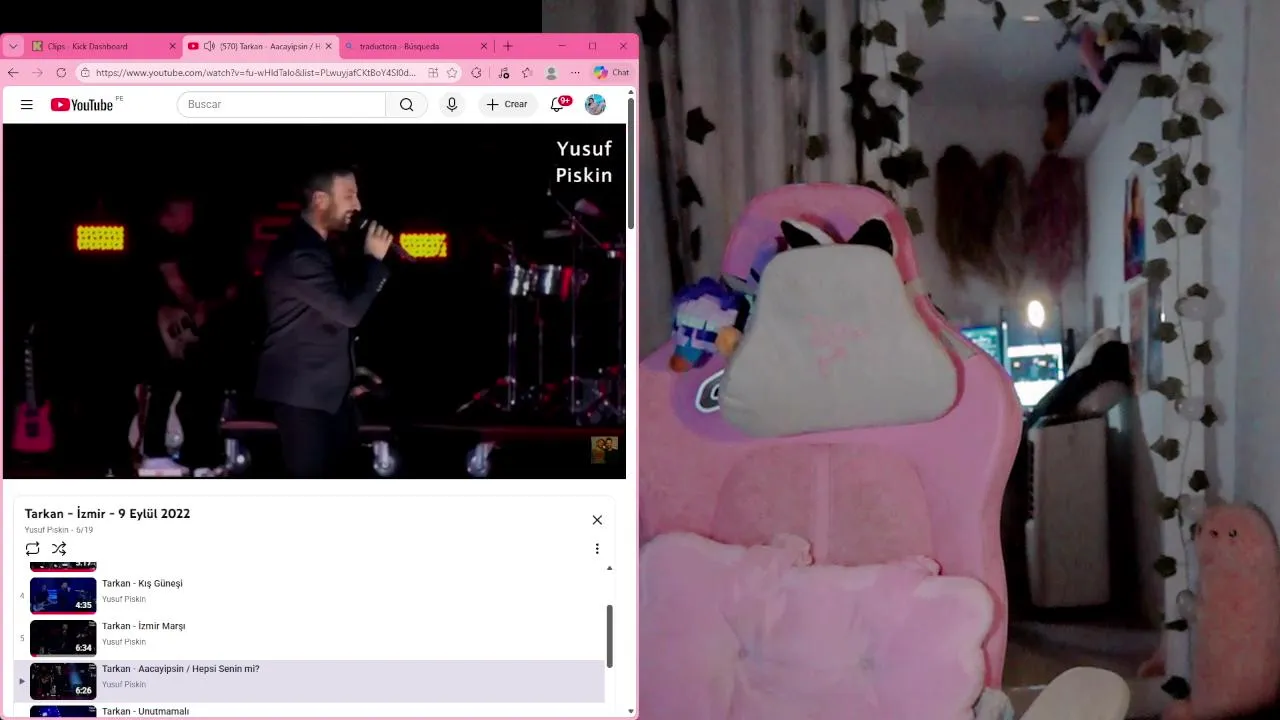Open the Kış Güneşi thumbnail showing 4:35
The width and height of the screenshot is (1280, 720).
point(63,595)
